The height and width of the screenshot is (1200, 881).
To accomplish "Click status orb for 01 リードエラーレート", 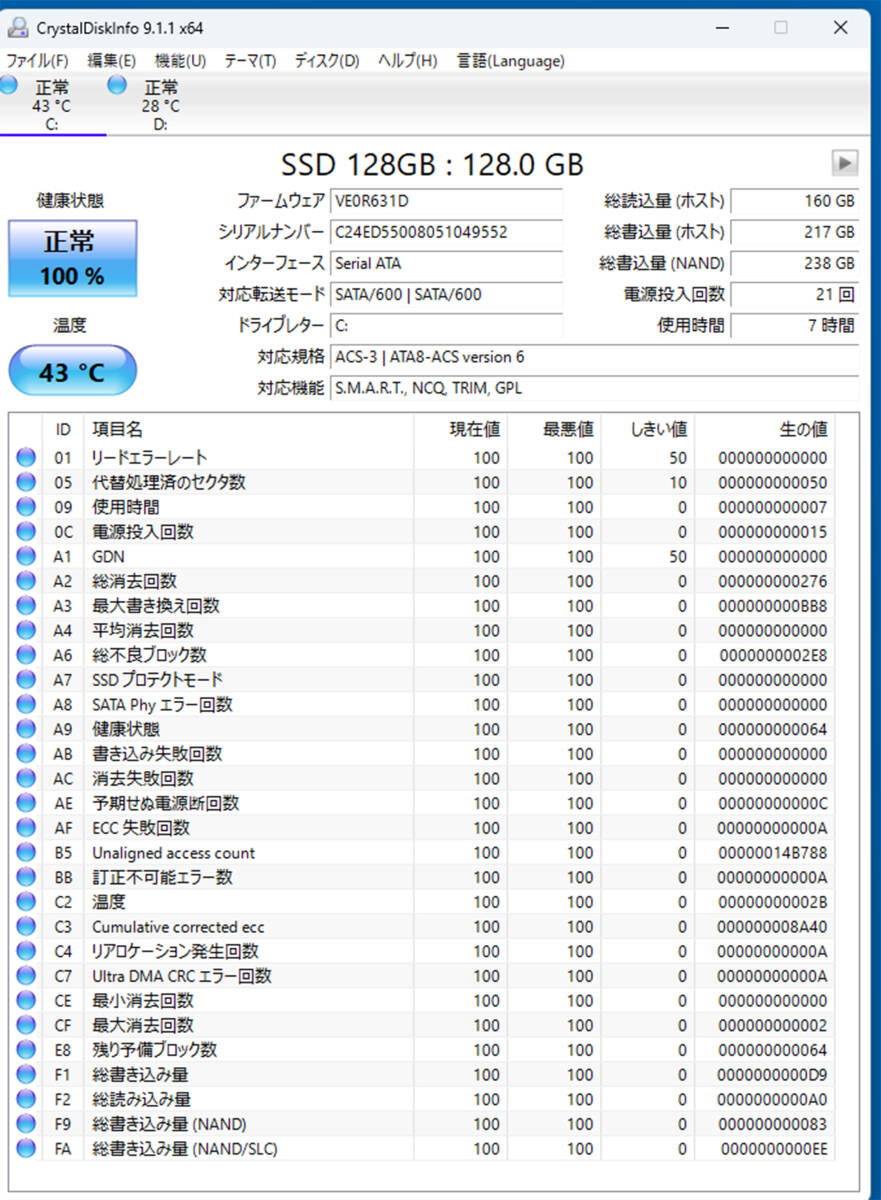I will tap(26, 458).
